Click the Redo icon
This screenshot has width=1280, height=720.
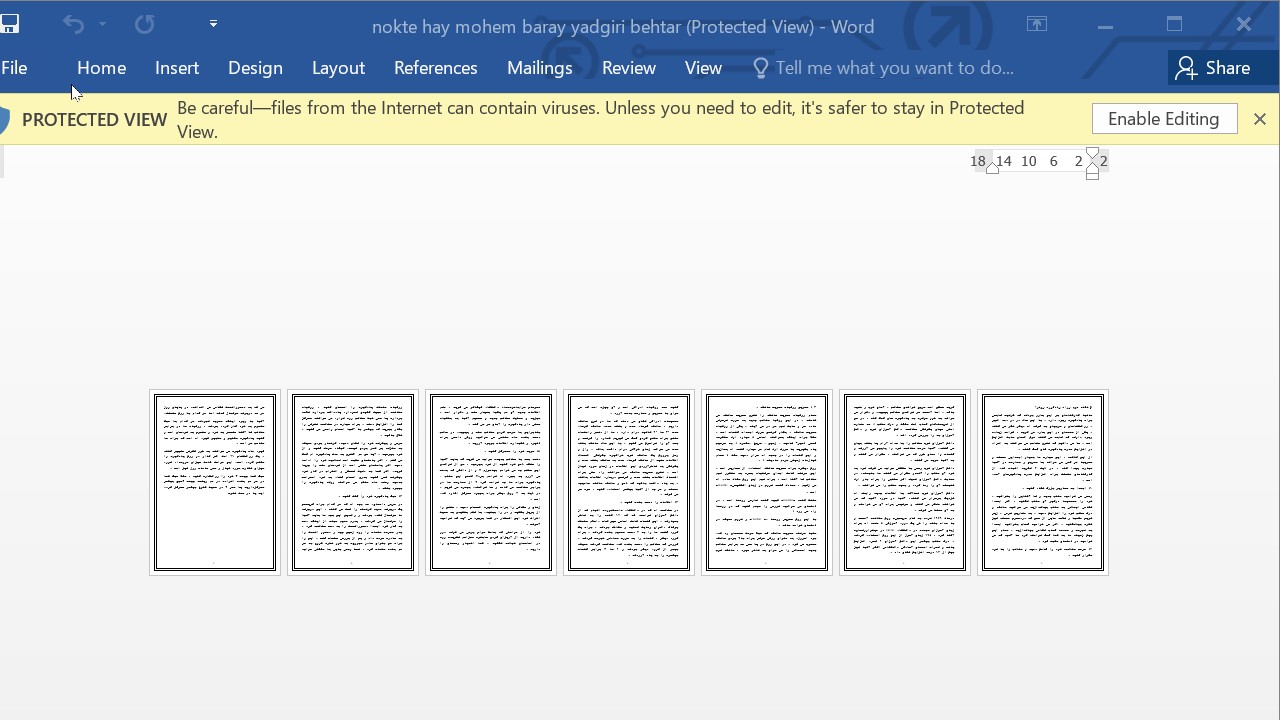point(145,24)
